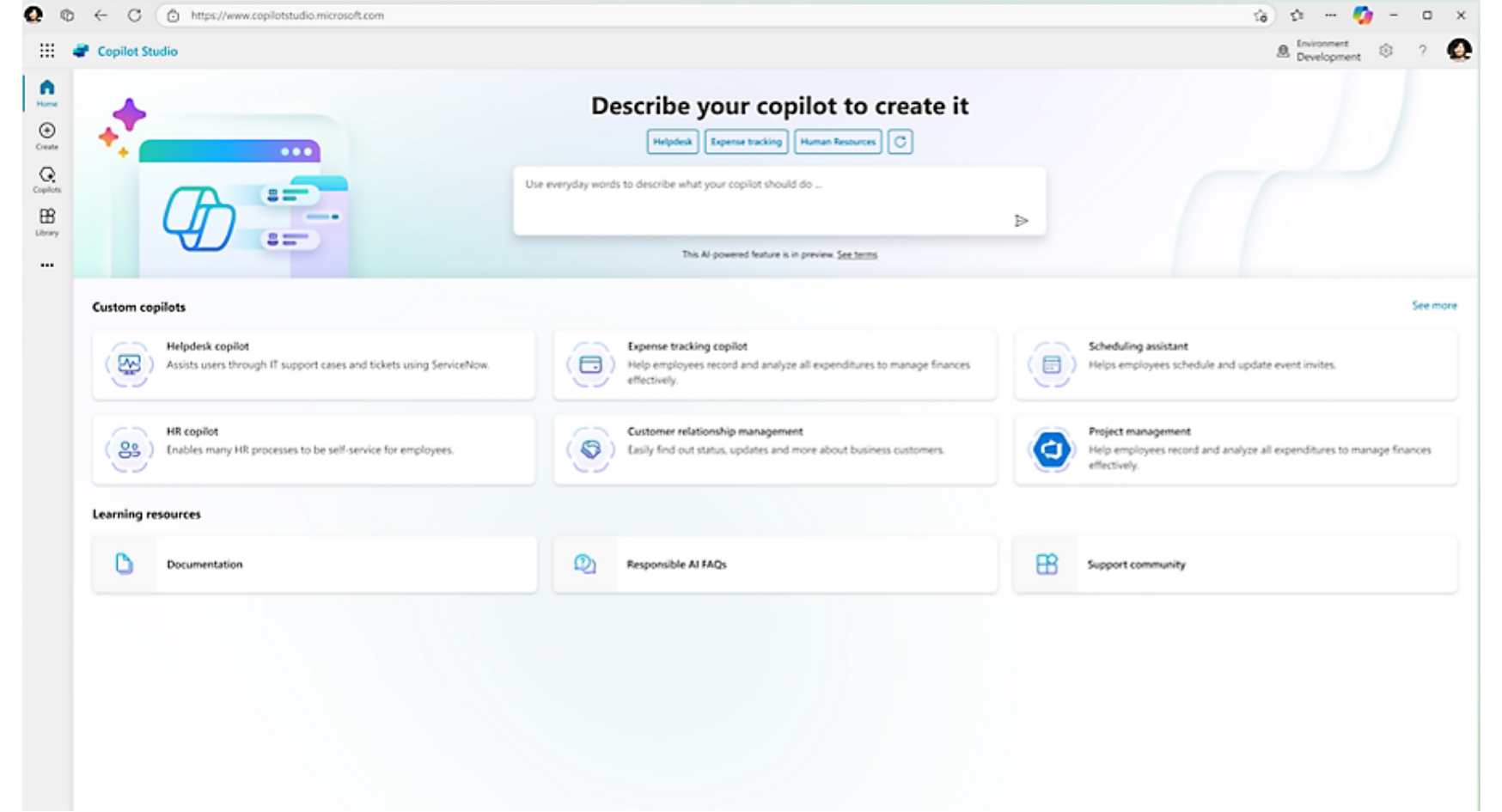Open the settings gear icon
This screenshot has height=812, width=1502.
(x=1386, y=51)
